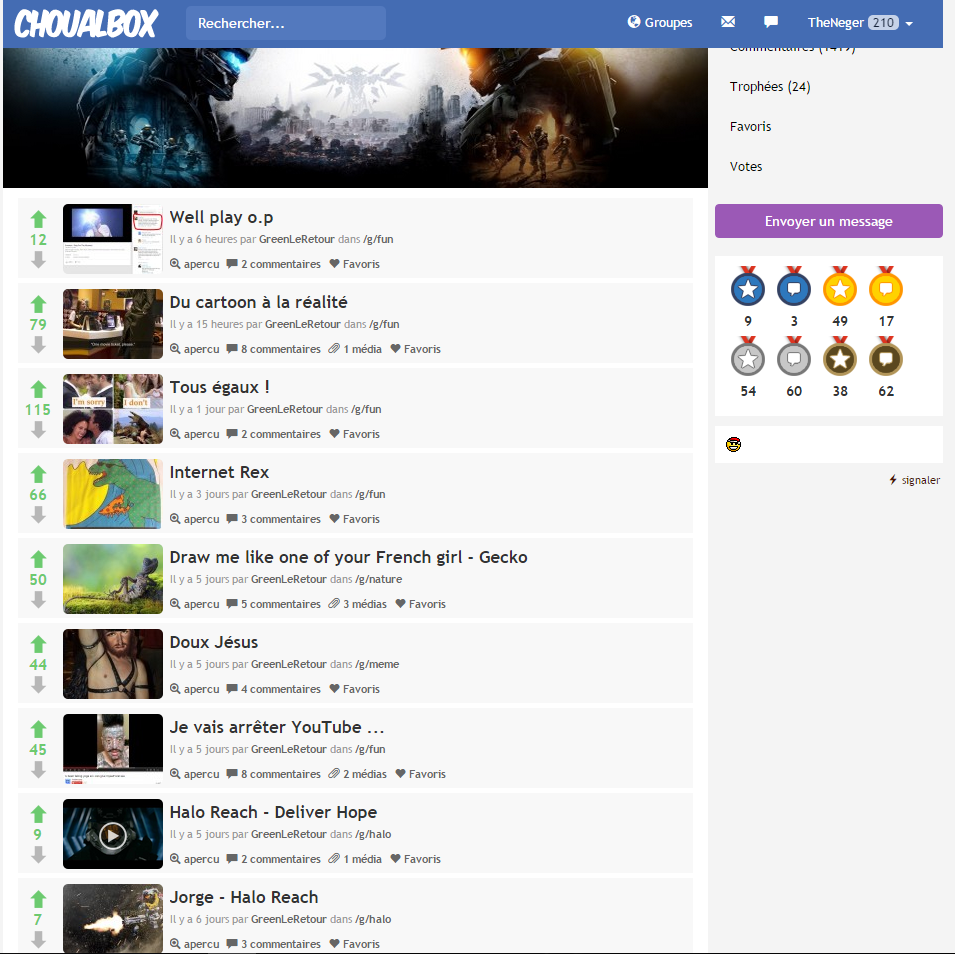
Task: Click the blue star medal trophy
Action: click(x=748, y=289)
